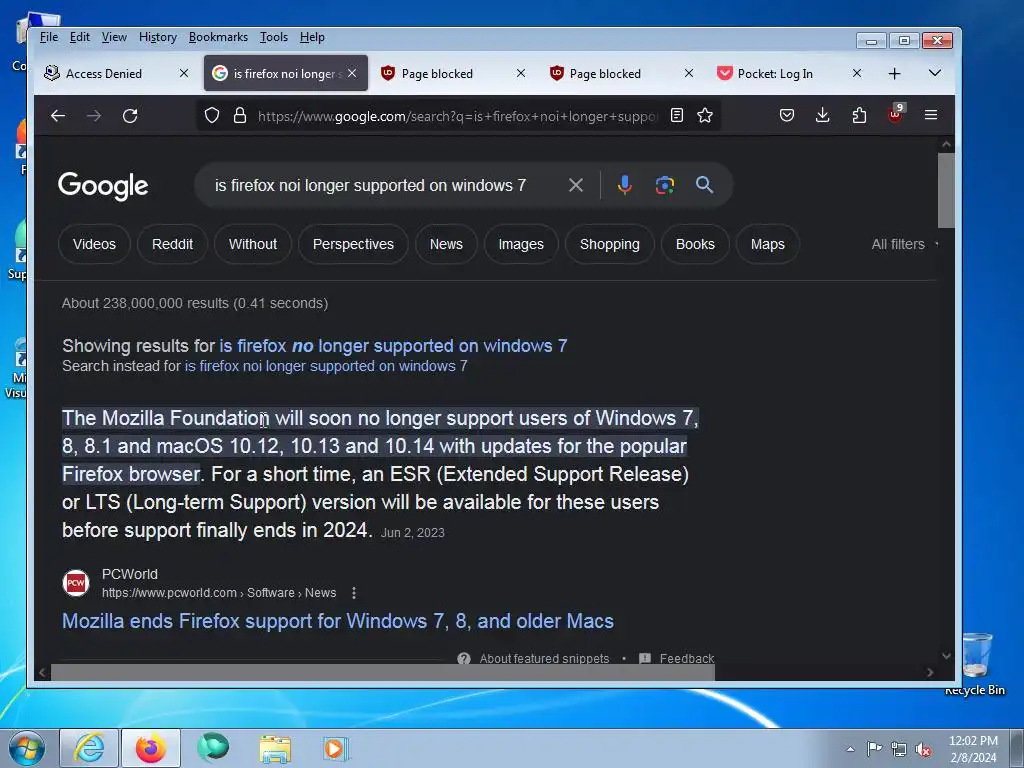Image resolution: width=1024 pixels, height=768 pixels.
Task: Close the Pocket: Log In tab
Action: coord(857,73)
